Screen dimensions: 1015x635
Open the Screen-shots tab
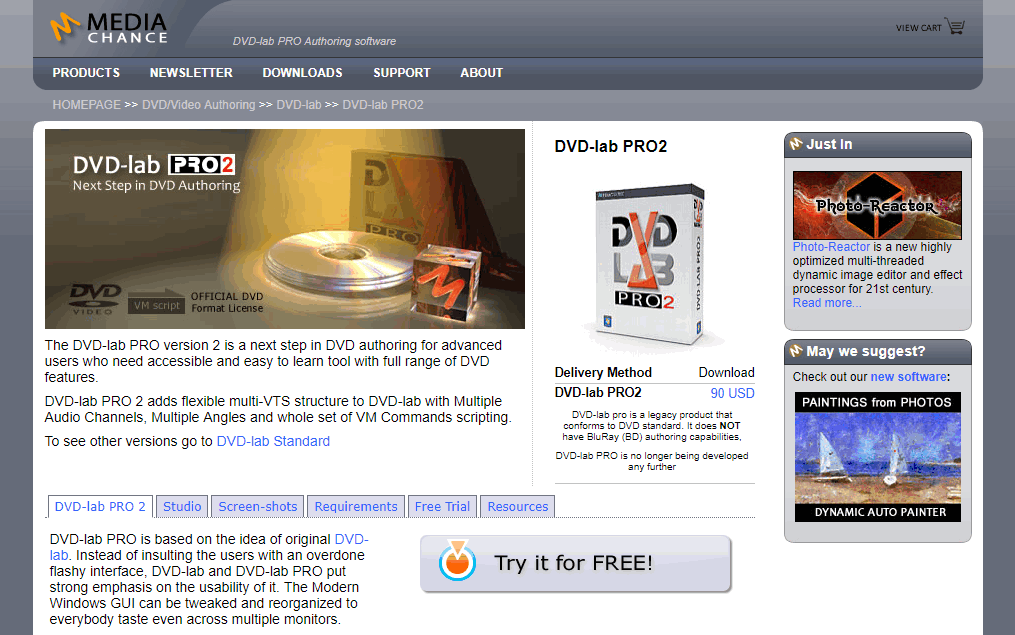tap(257, 506)
